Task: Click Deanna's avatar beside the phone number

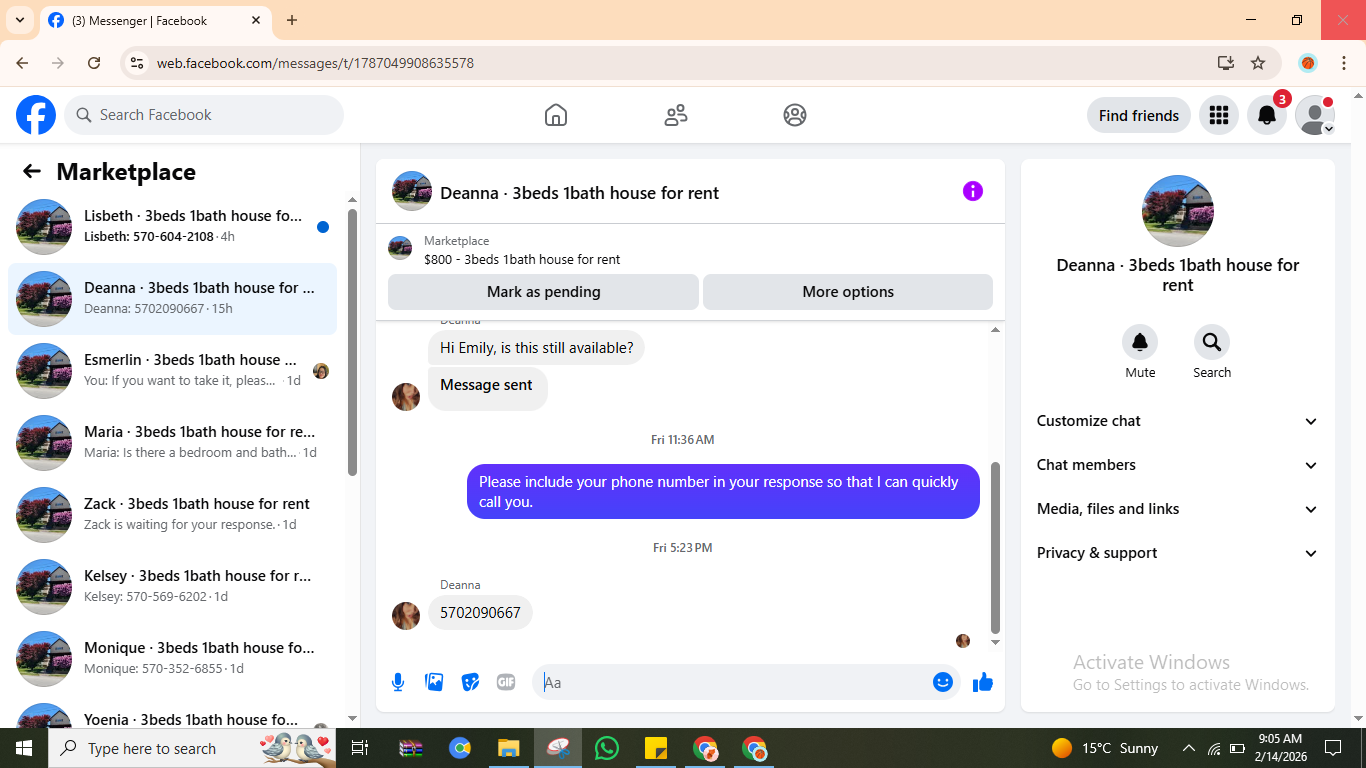Action: pyautogui.click(x=406, y=616)
